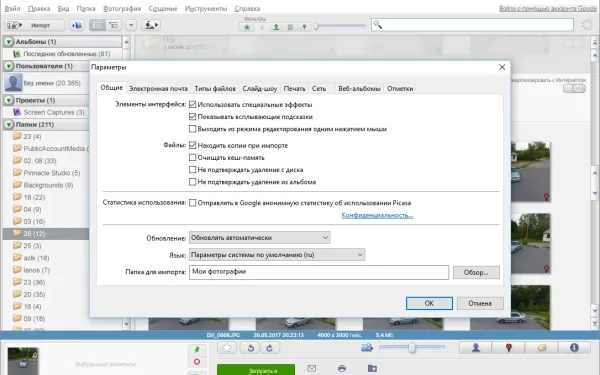Screen dimensions: 600x375
Task: Open the People panel icon
Action: click(x=476, y=347)
